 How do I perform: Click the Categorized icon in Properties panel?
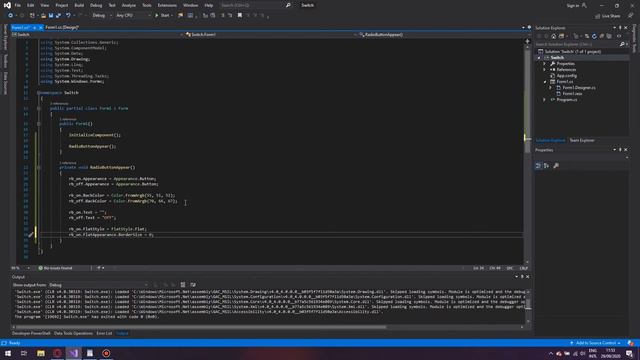[538, 166]
